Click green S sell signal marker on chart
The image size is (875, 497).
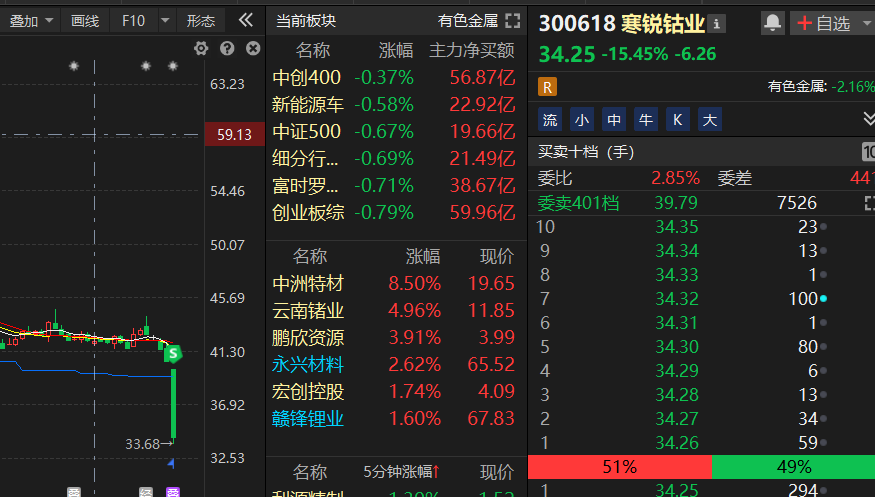173,353
